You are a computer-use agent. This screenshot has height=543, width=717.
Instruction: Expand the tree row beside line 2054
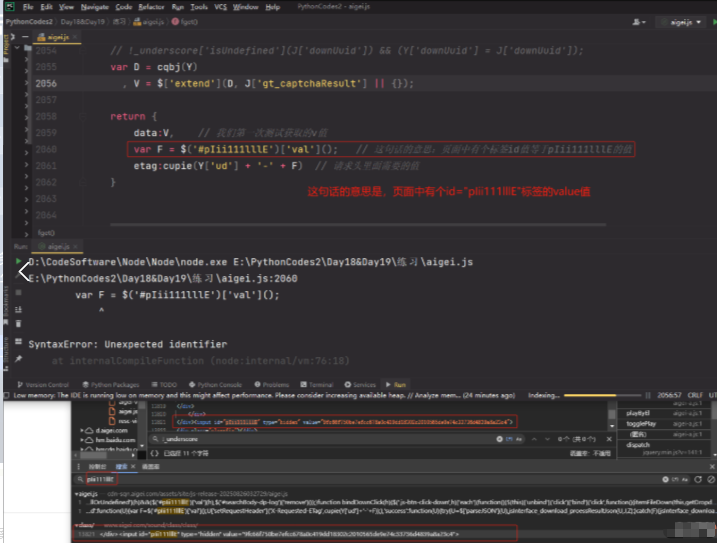click(x=17, y=48)
